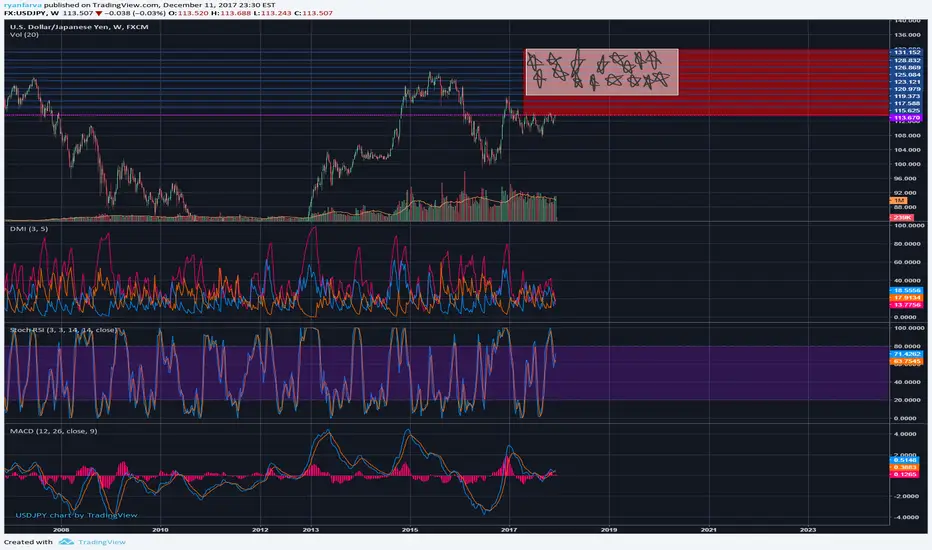Click the purple 113.670 current price tag
Screen dimensions: 932x550
(x=906, y=118)
